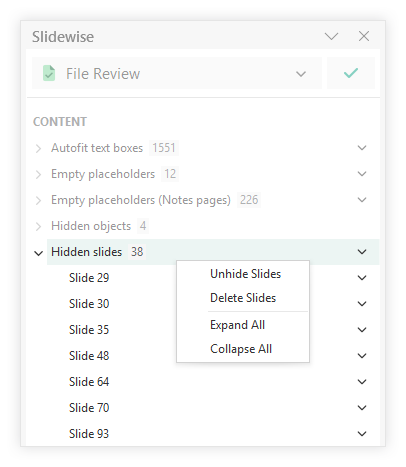Collapse the Hidden slides group
The image size is (406, 467).
(38, 253)
